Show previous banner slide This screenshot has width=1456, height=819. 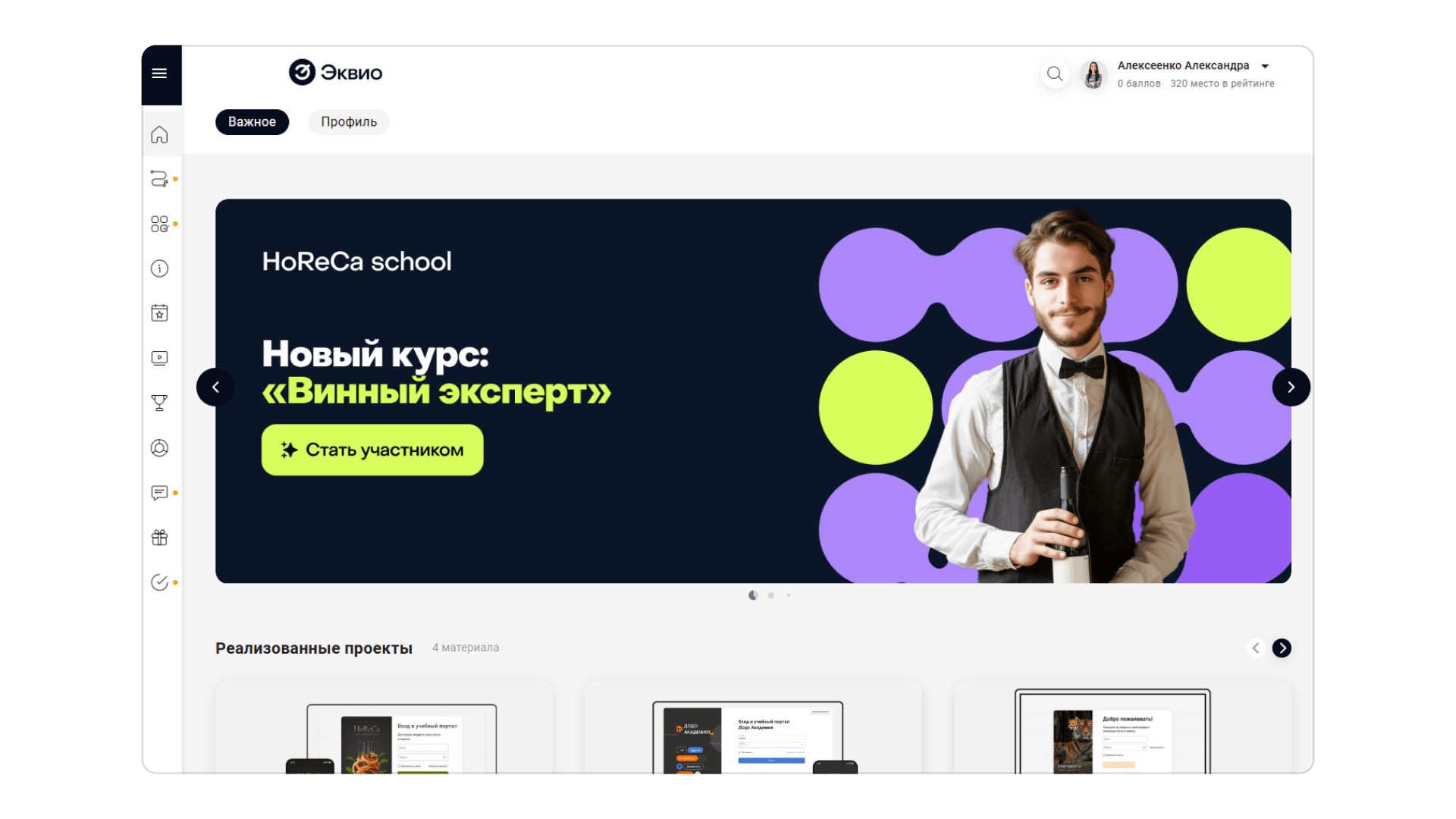click(x=215, y=388)
